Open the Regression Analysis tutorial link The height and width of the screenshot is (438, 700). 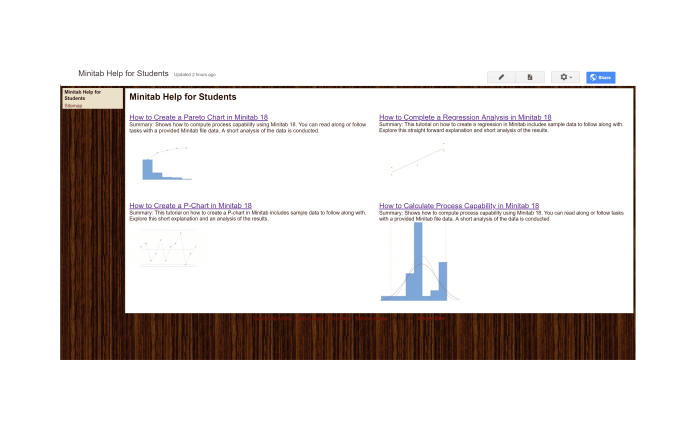(x=465, y=117)
